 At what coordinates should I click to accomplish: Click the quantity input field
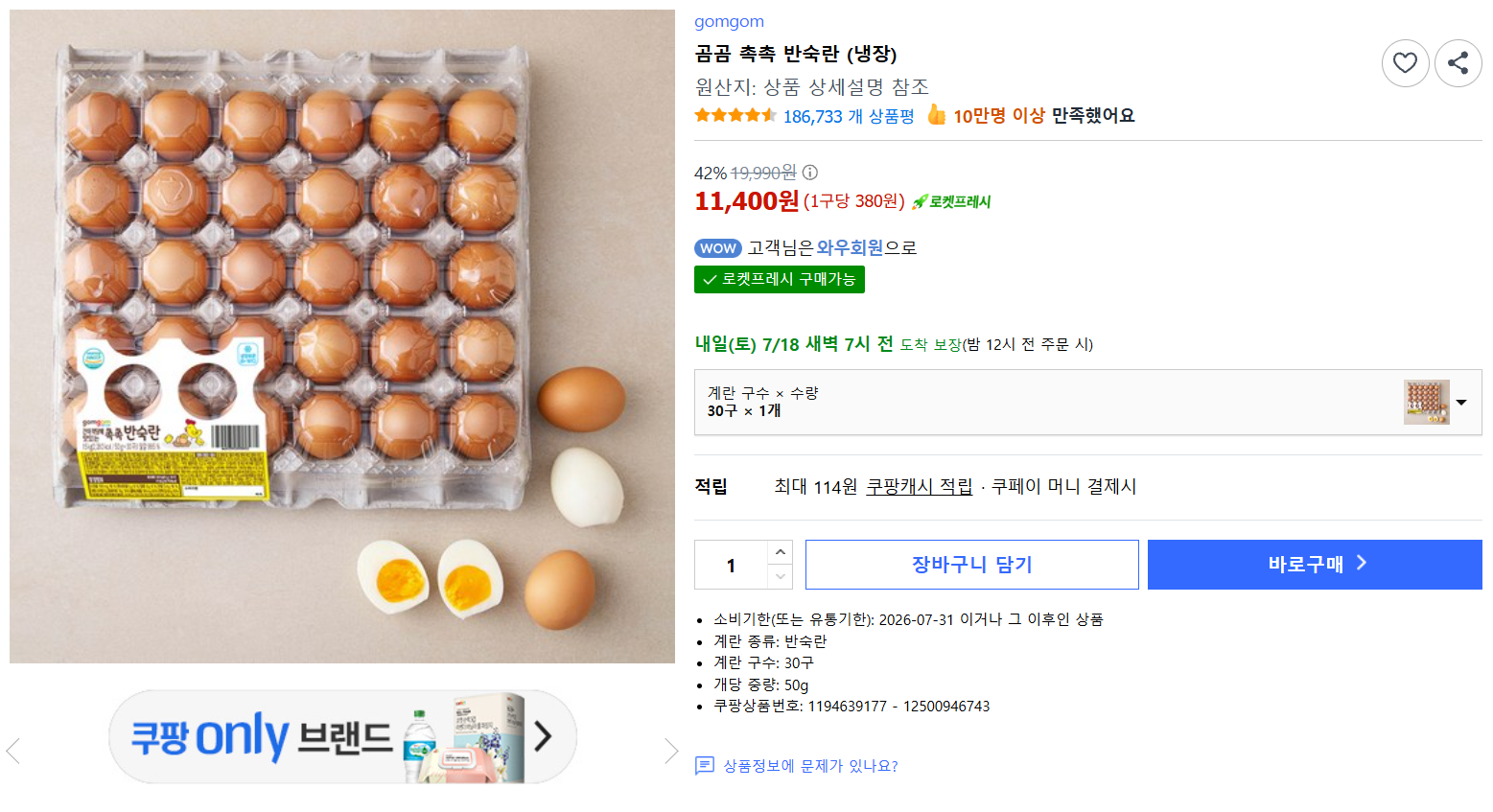(731, 565)
